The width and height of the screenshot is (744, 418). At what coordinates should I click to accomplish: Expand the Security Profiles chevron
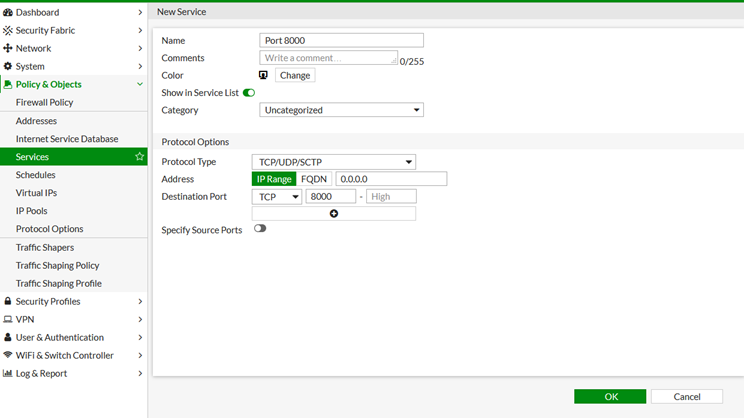tap(140, 301)
